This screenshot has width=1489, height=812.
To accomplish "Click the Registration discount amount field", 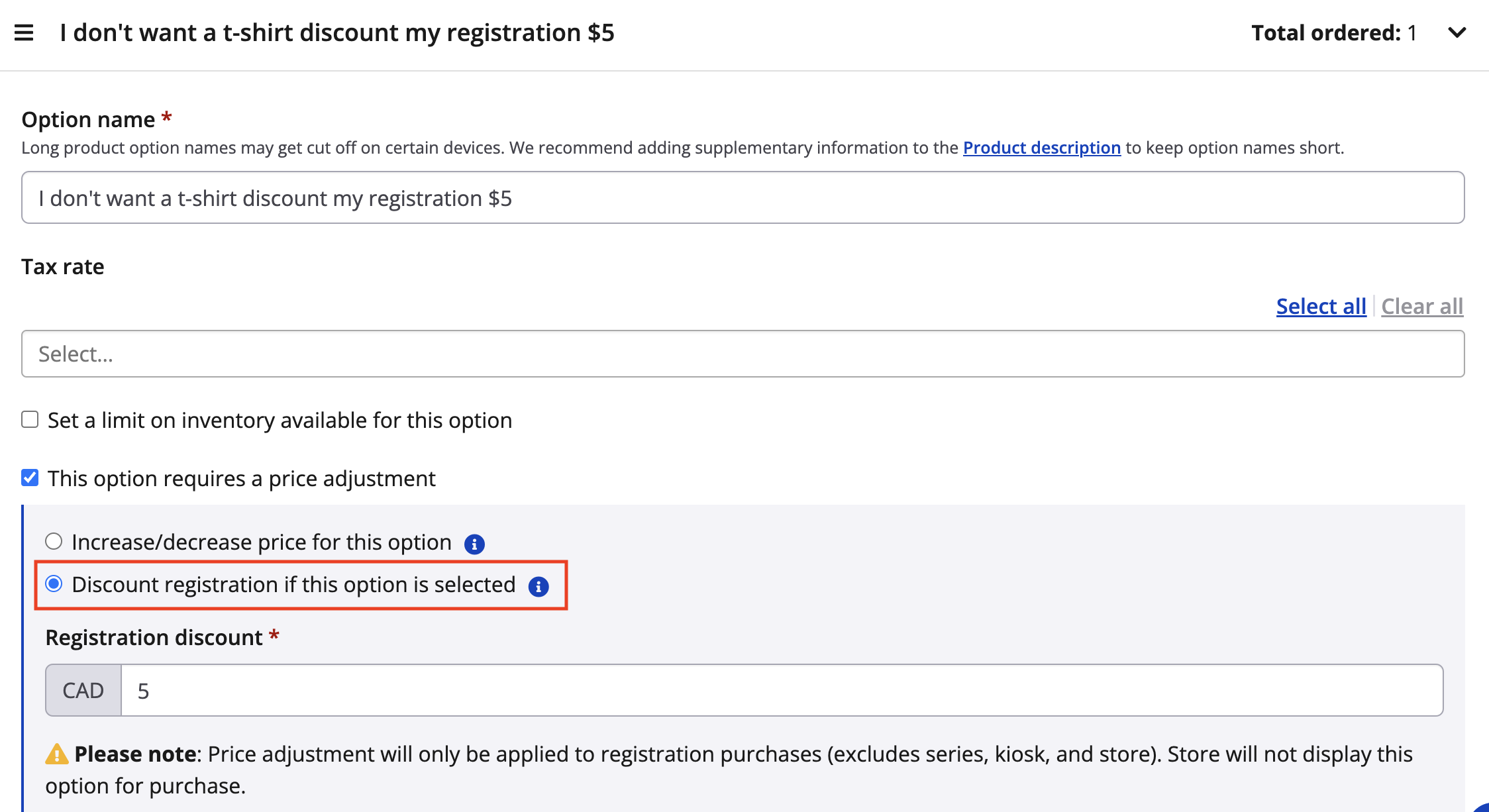I will pos(782,691).
